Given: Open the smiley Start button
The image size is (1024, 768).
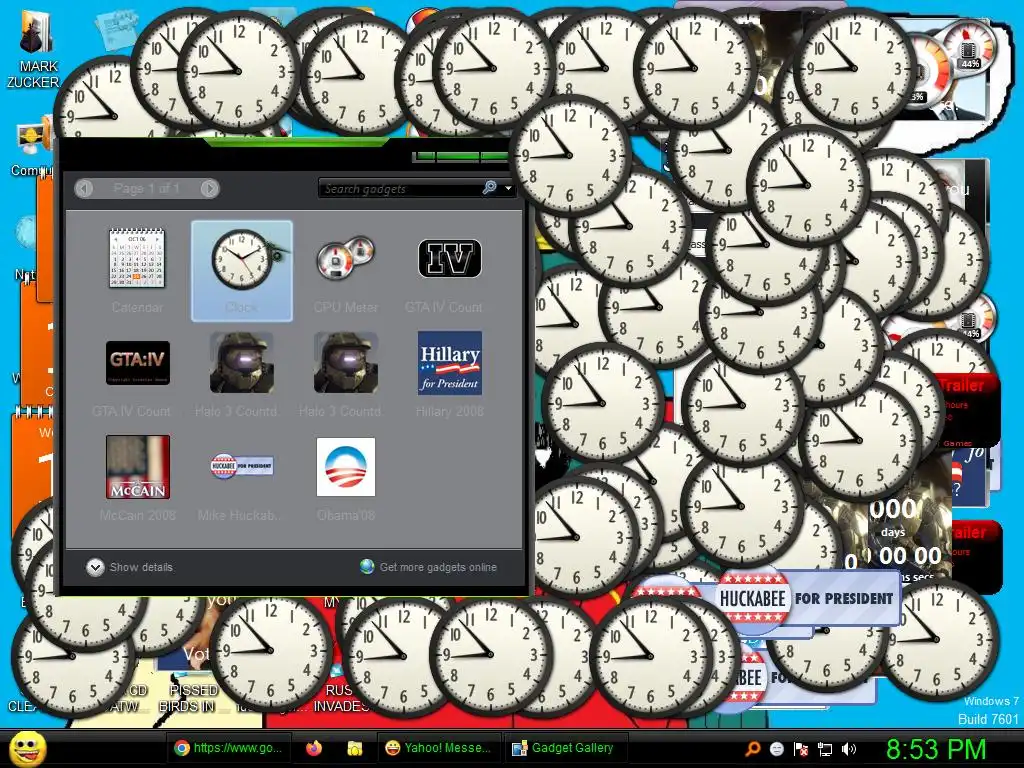Looking at the screenshot, I should [27, 748].
